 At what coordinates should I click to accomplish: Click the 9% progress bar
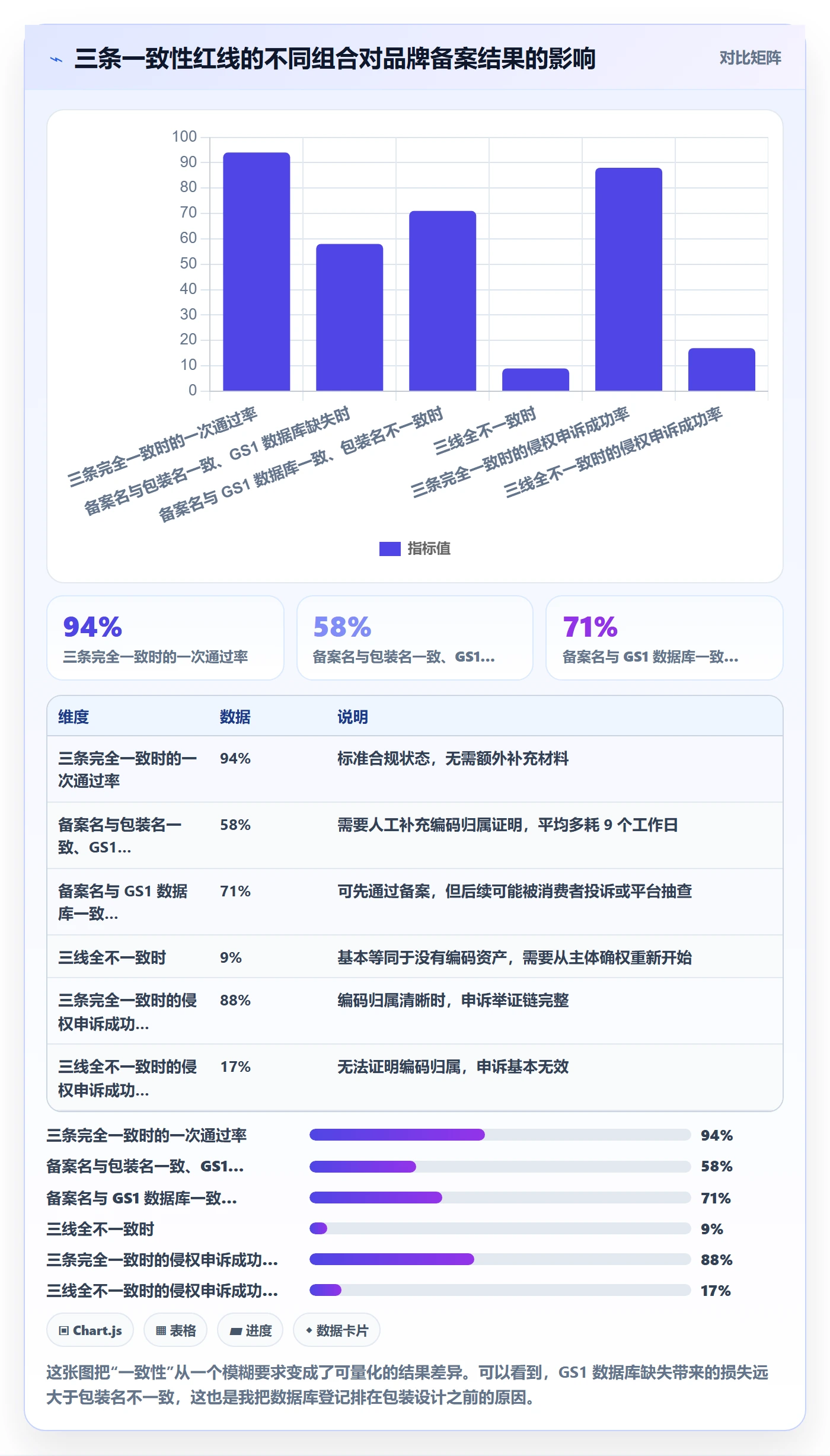tap(500, 1228)
